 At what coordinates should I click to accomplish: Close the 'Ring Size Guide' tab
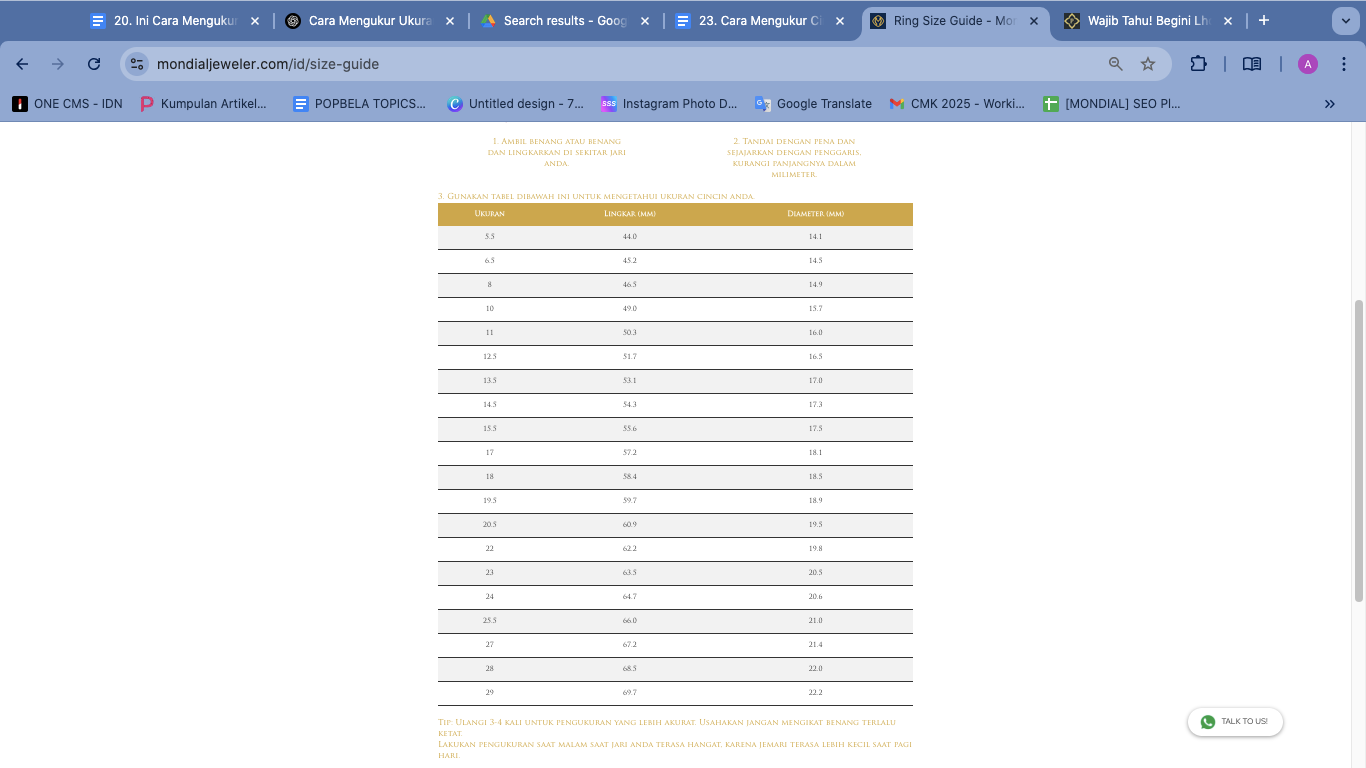[x=1034, y=21]
